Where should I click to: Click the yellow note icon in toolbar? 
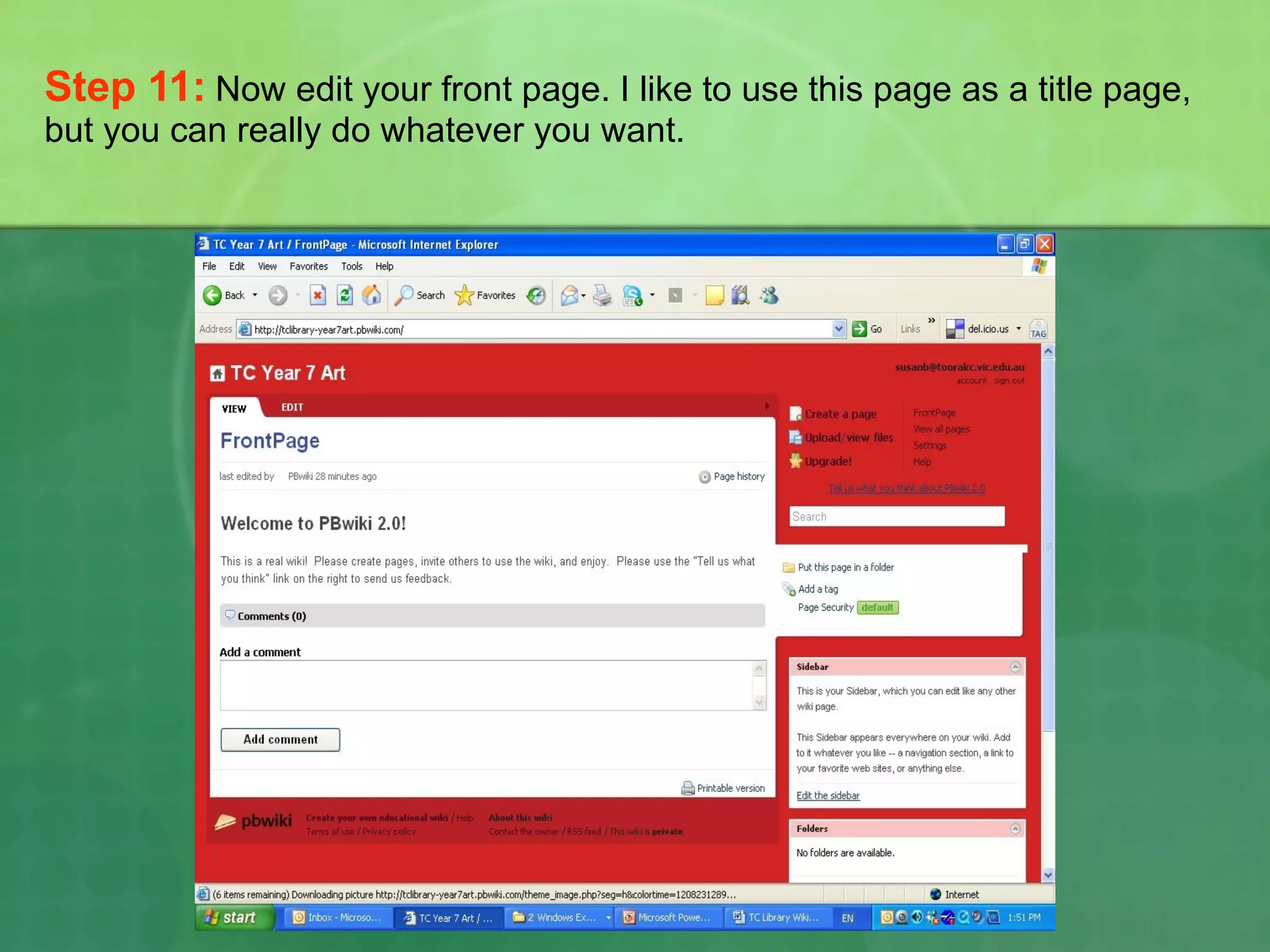coord(714,296)
